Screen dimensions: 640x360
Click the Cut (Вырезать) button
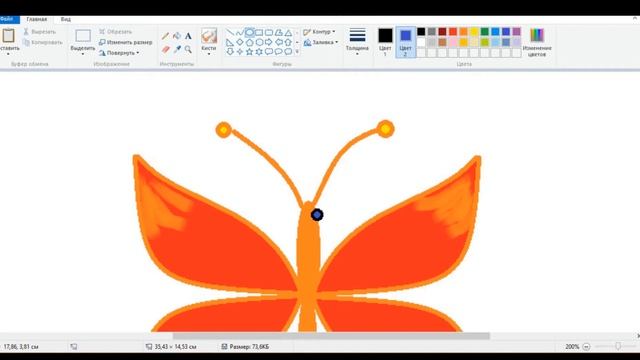pos(40,31)
